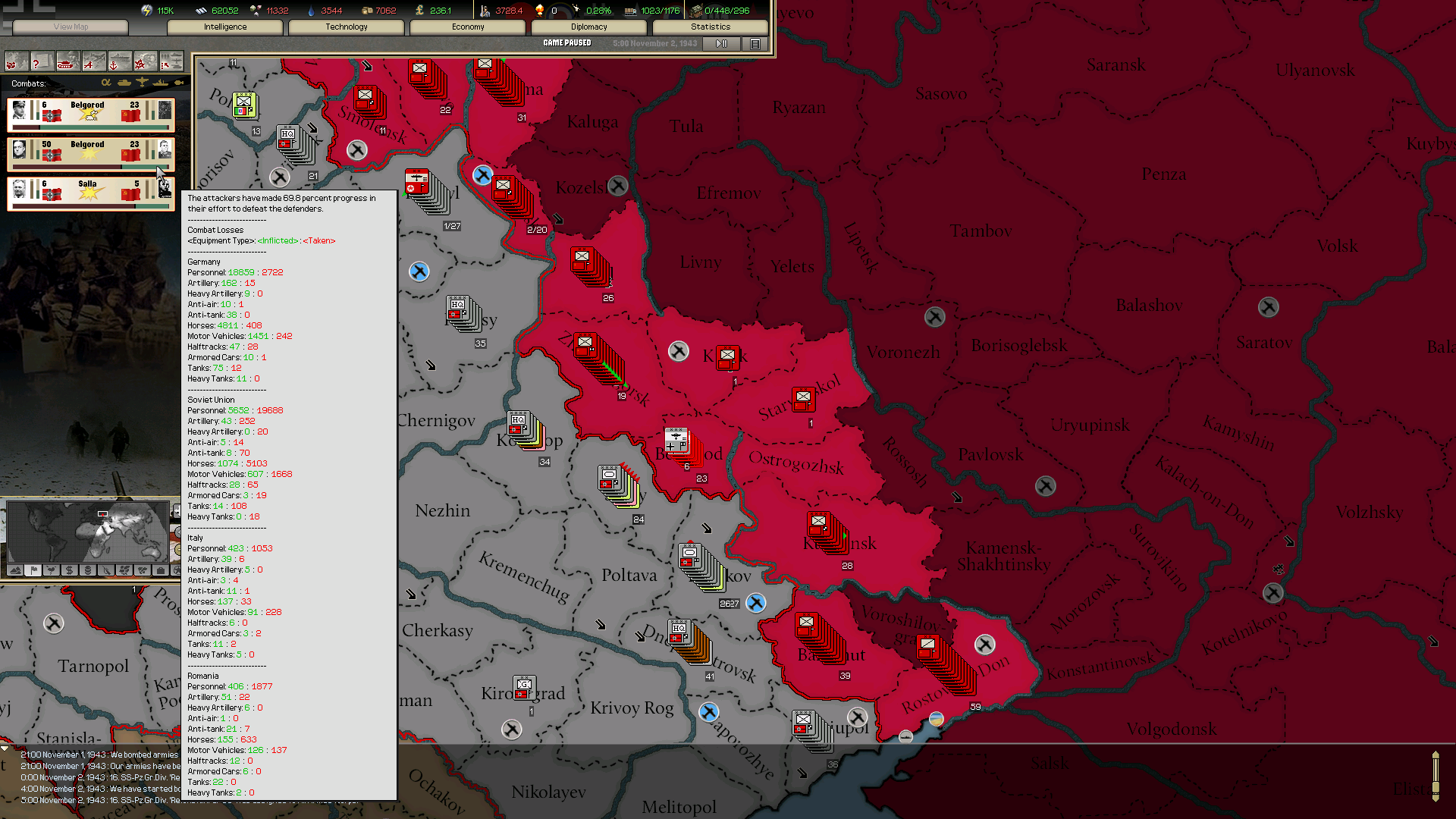The height and width of the screenshot is (819, 1456).
Task: Open the game menu icon beside pause
Action: [x=755, y=44]
